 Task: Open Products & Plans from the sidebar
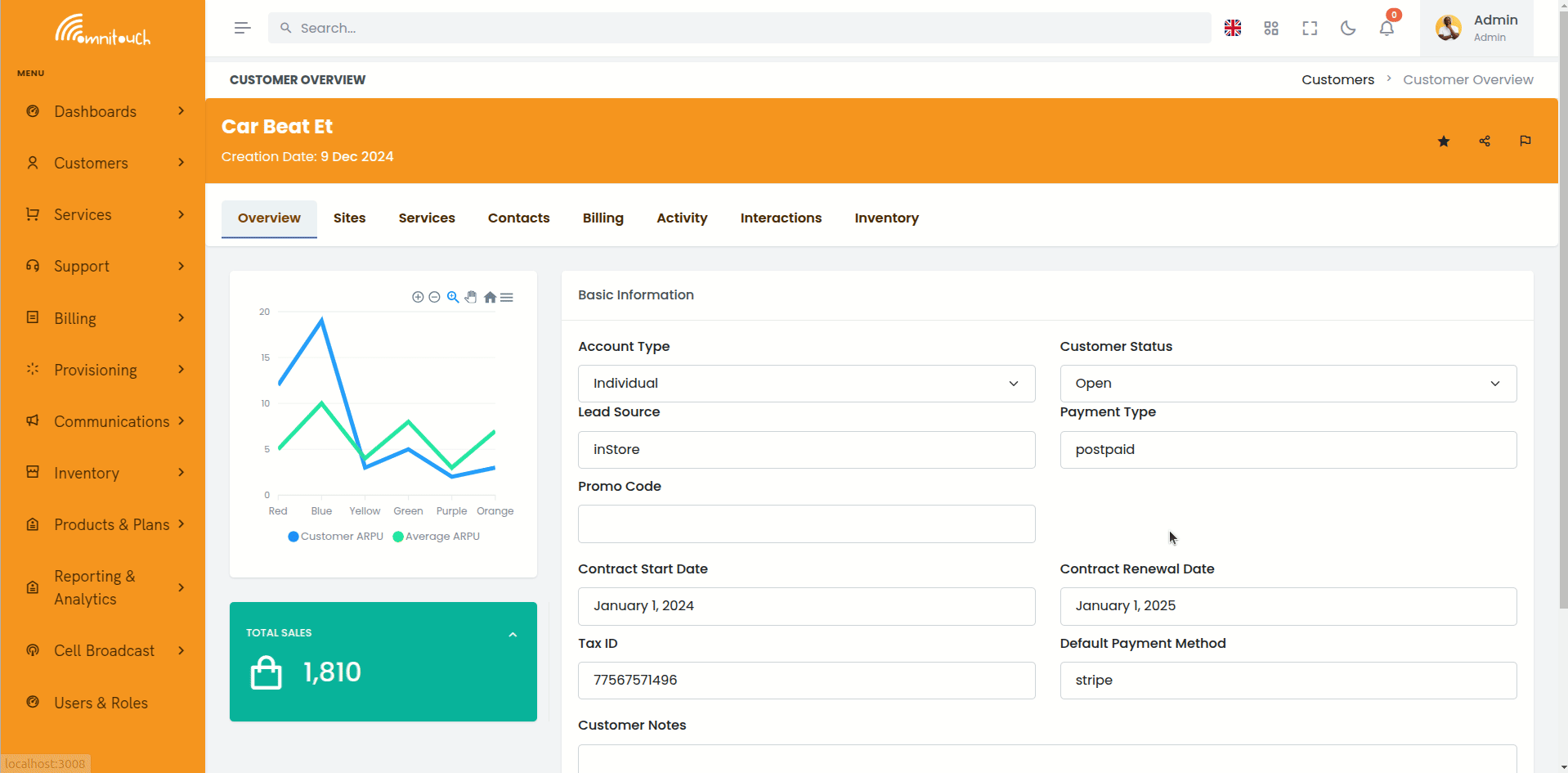112,524
